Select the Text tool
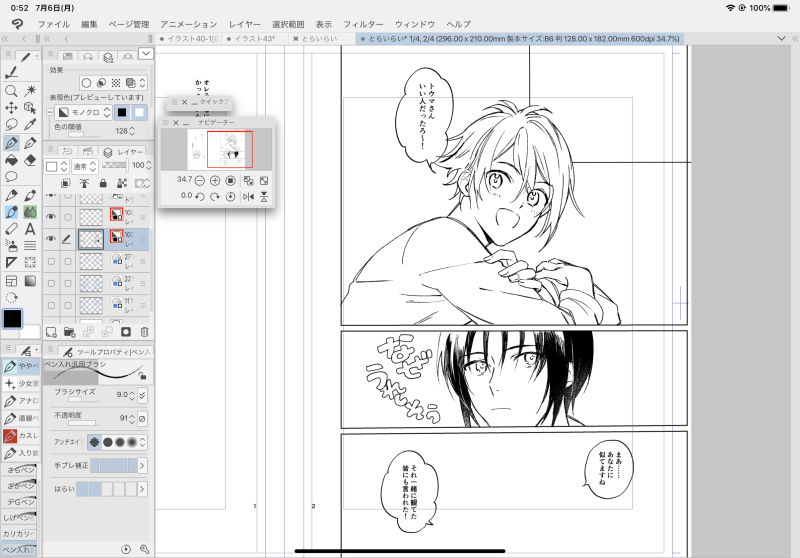This screenshot has width=800, height=558. point(30,229)
